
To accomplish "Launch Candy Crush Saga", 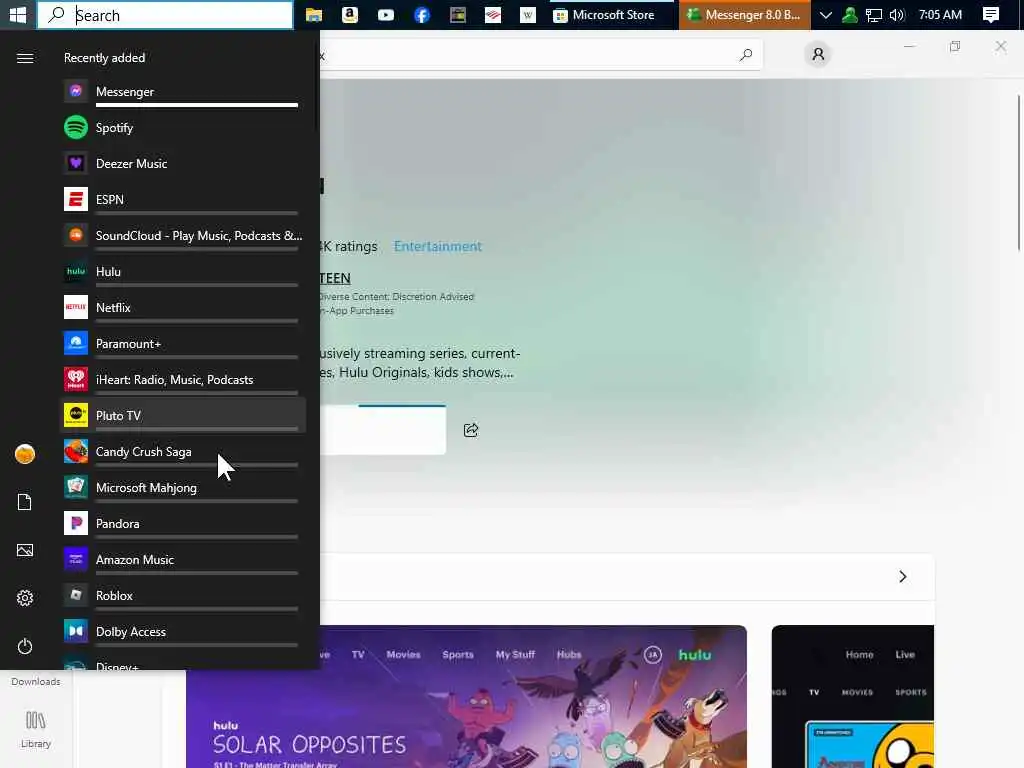I will pos(183,451).
